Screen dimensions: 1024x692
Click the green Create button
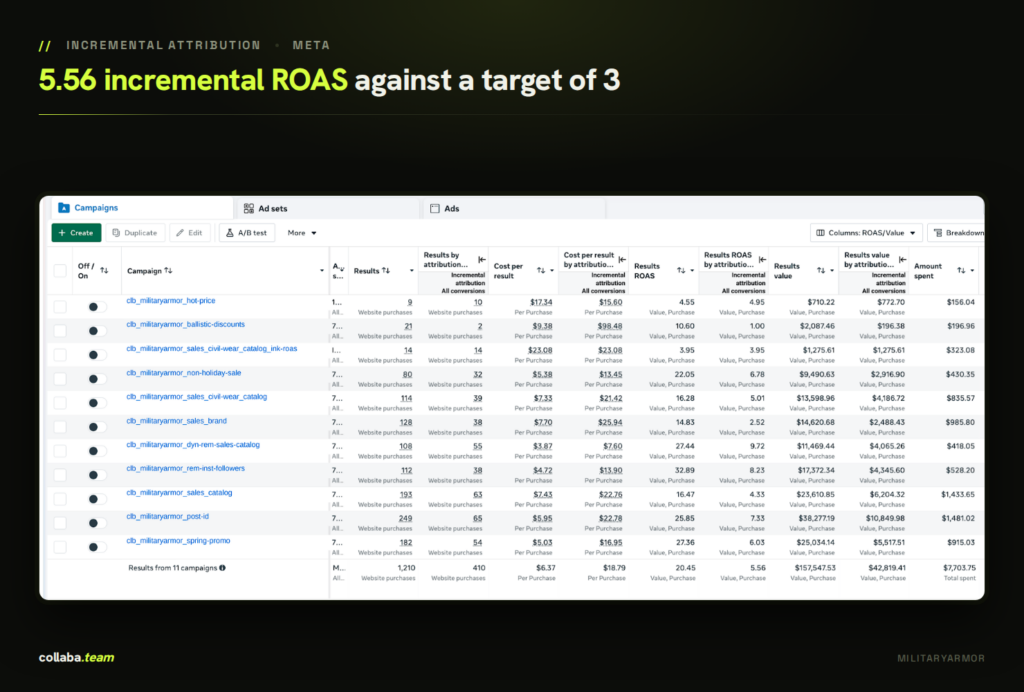76,232
